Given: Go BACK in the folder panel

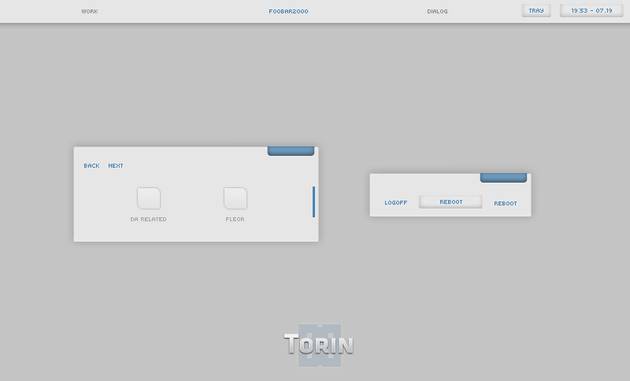Looking at the screenshot, I should click(92, 166).
